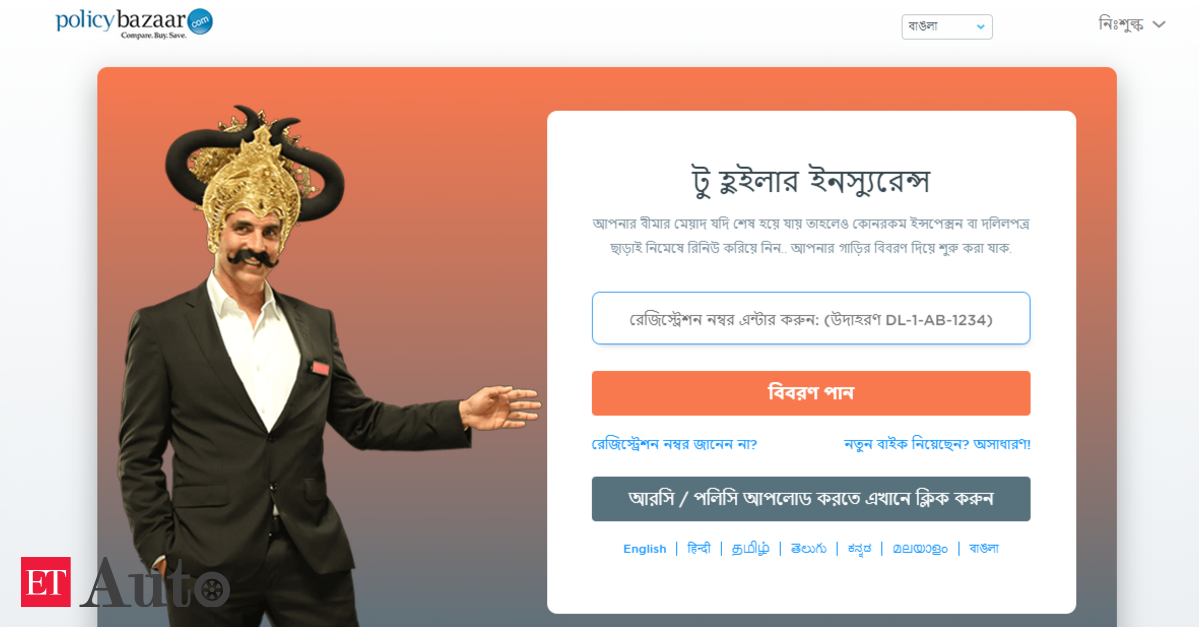Select हिन्दी from the language row
The image size is (1199, 627).
[699, 549]
